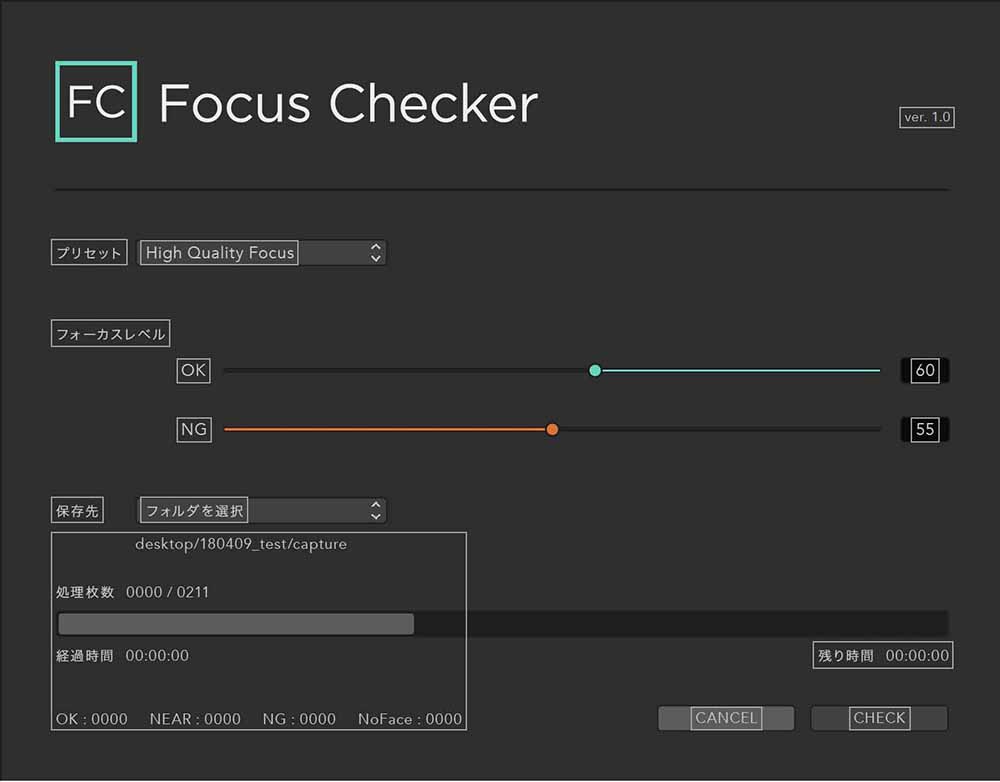Image resolution: width=1000 pixels, height=782 pixels.
Task: Click the save folder dropdown chevron arrows
Action: pyautogui.click(x=376, y=510)
